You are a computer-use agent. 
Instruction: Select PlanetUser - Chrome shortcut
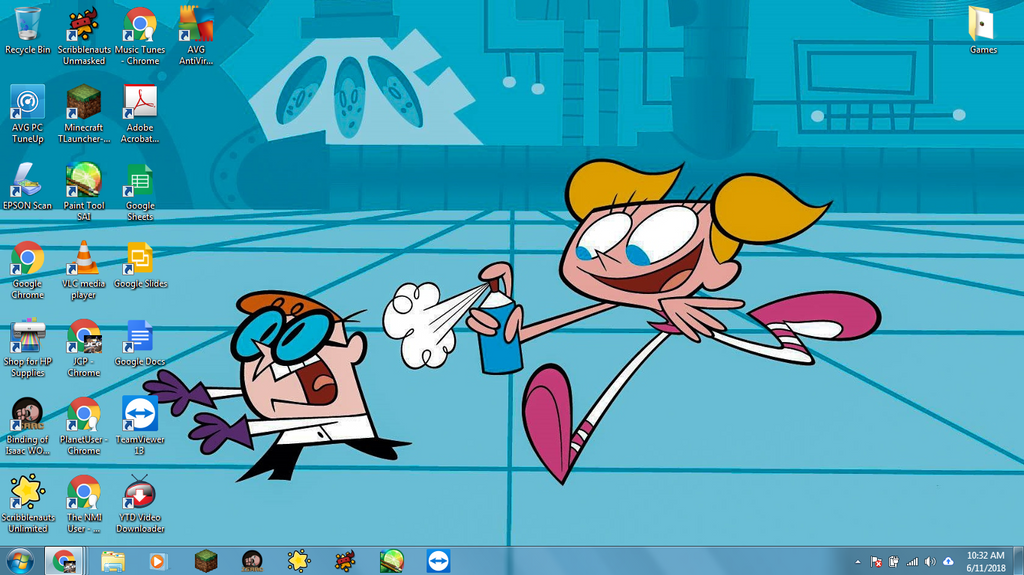(x=84, y=426)
